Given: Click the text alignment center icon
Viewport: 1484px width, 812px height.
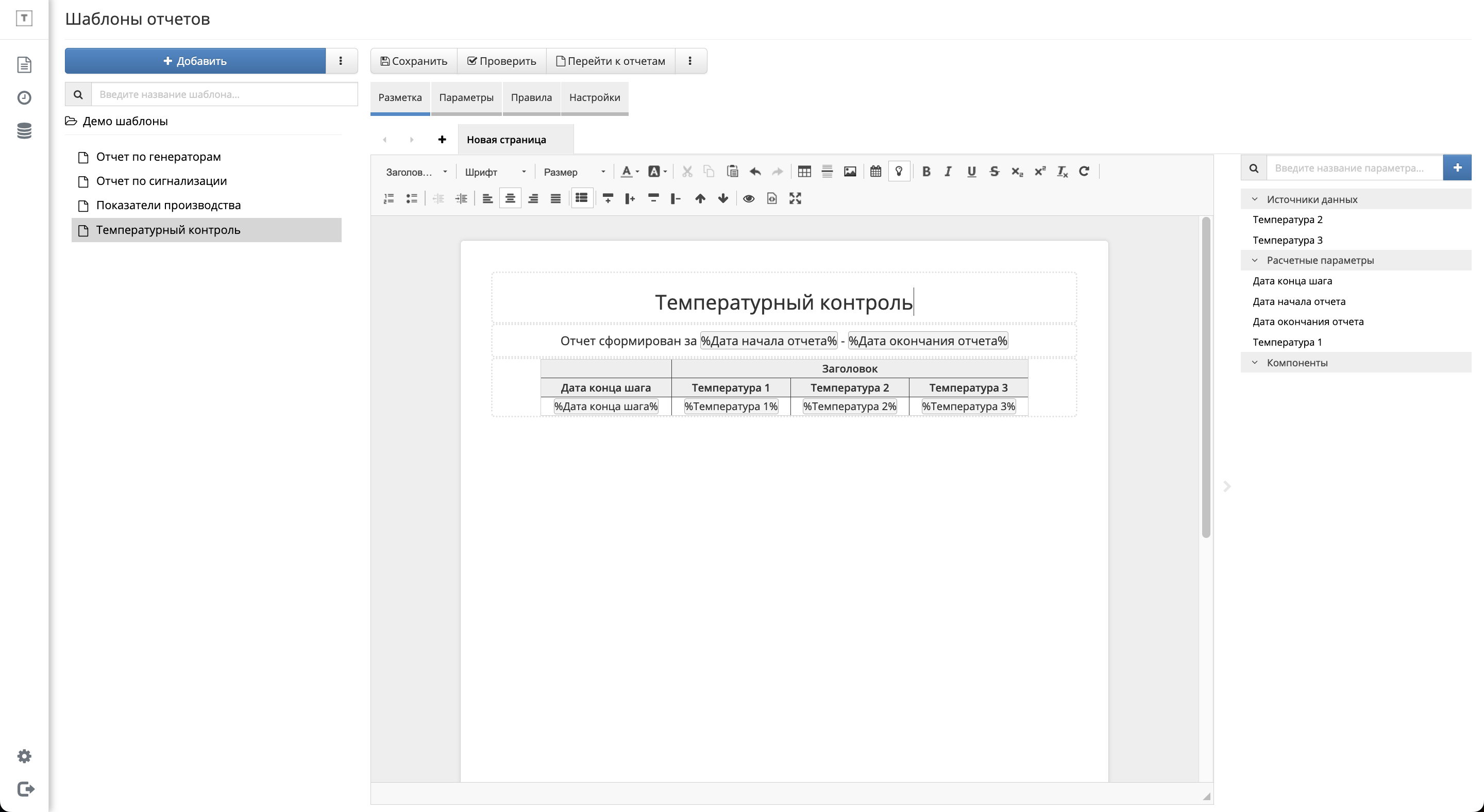Looking at the screenshot, I should 510,198.
